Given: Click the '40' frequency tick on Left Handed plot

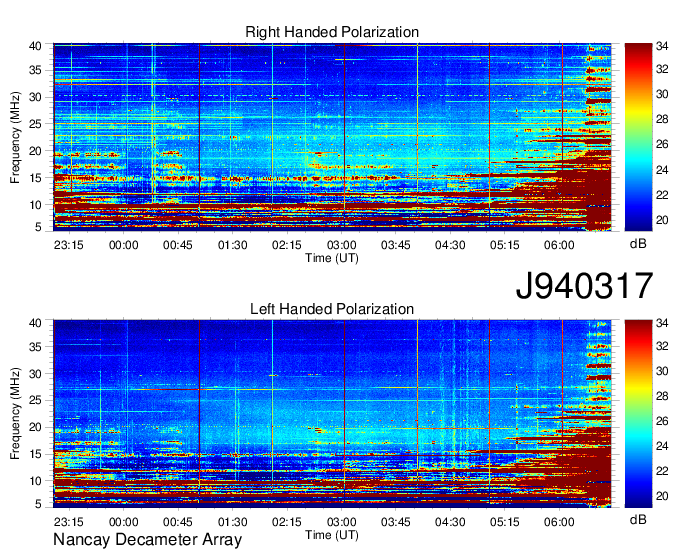Looking at the screenshot, I should click(x=36, y=323).
